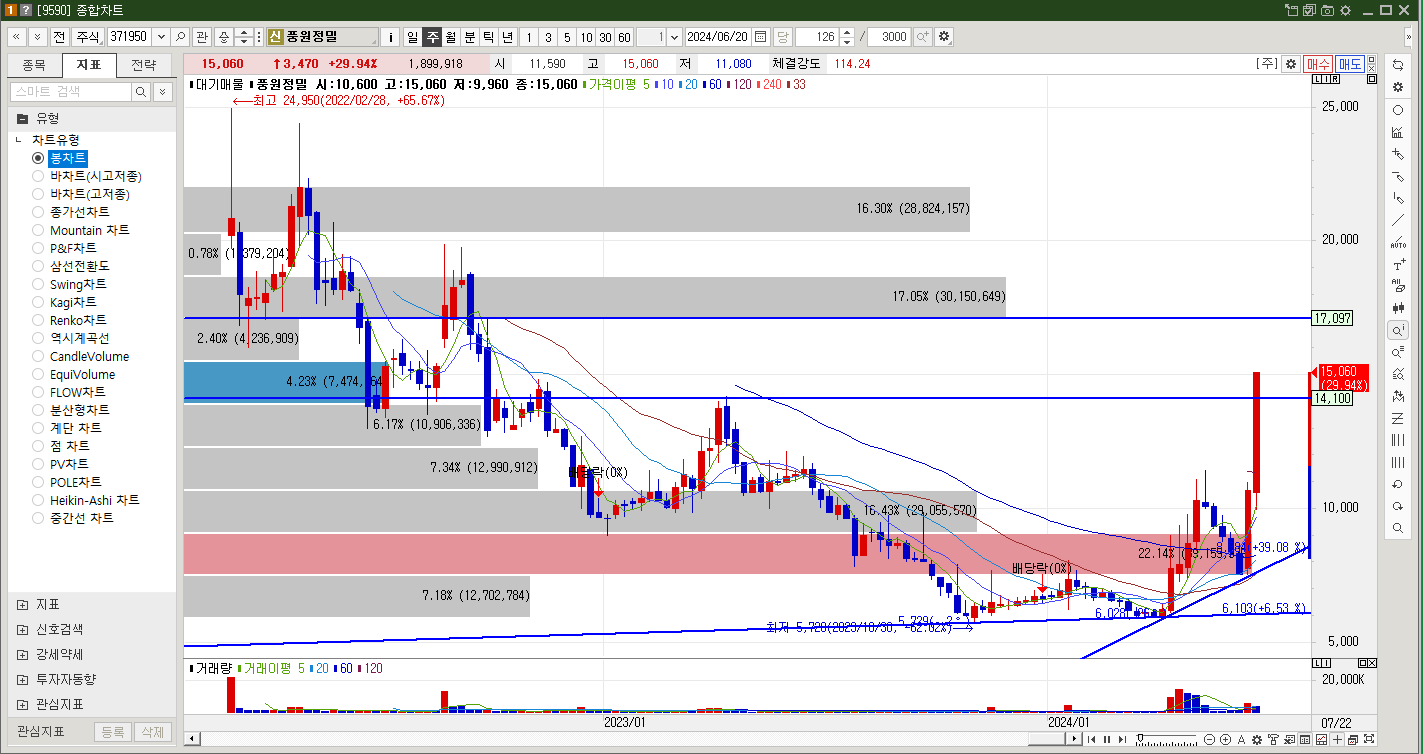Click the camera screenshot icon in title bar
The image size is (1423, 754).
[1327, 9]
